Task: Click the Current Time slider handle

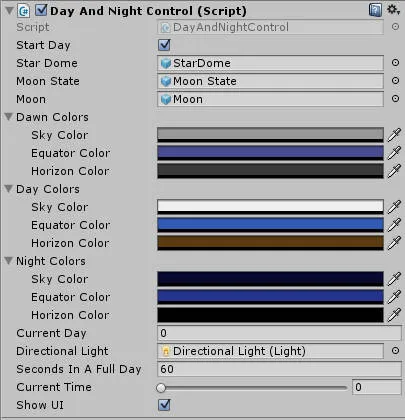Action: [161, 387]
